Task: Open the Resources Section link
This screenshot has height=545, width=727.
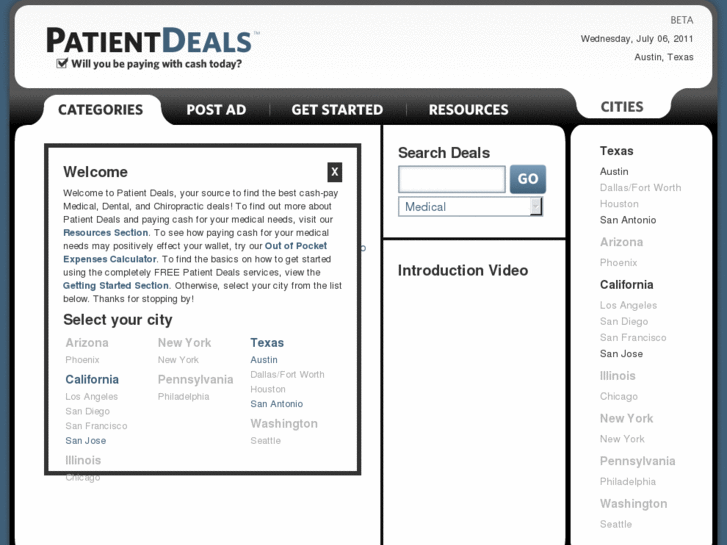Action: [x=105, y=233]
